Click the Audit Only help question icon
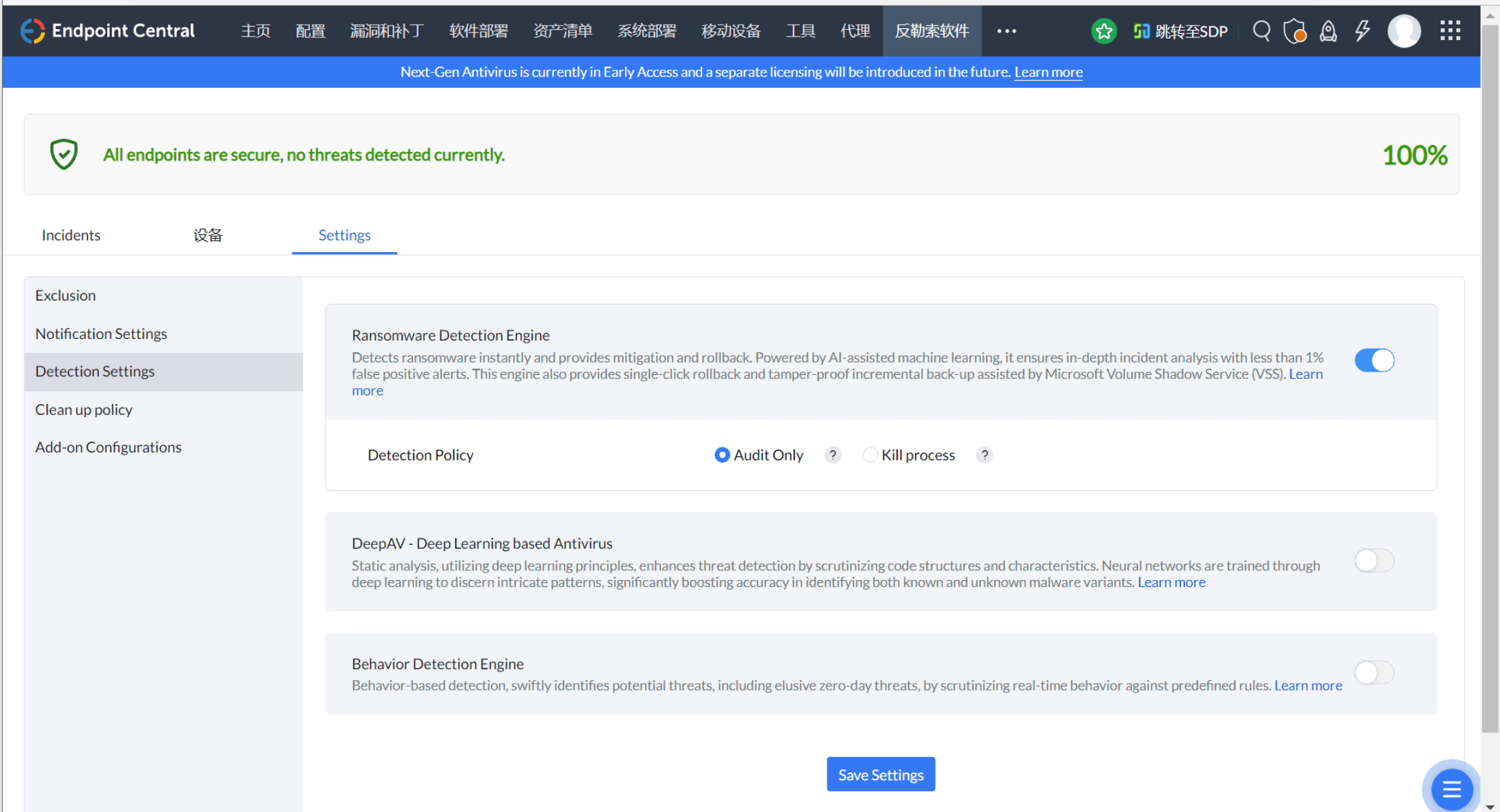 tap(833, 455)
